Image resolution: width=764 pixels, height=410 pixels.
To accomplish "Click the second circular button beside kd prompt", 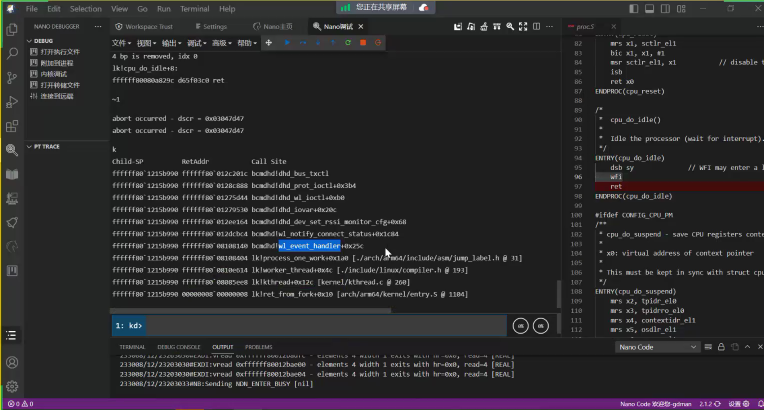I will tap(541, 326).
